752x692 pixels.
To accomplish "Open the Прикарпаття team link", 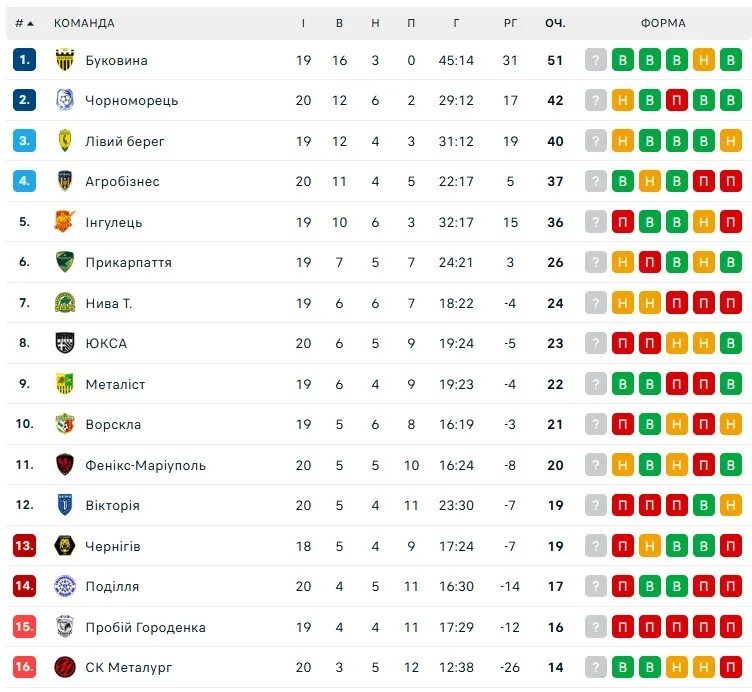I will [128, 262].
